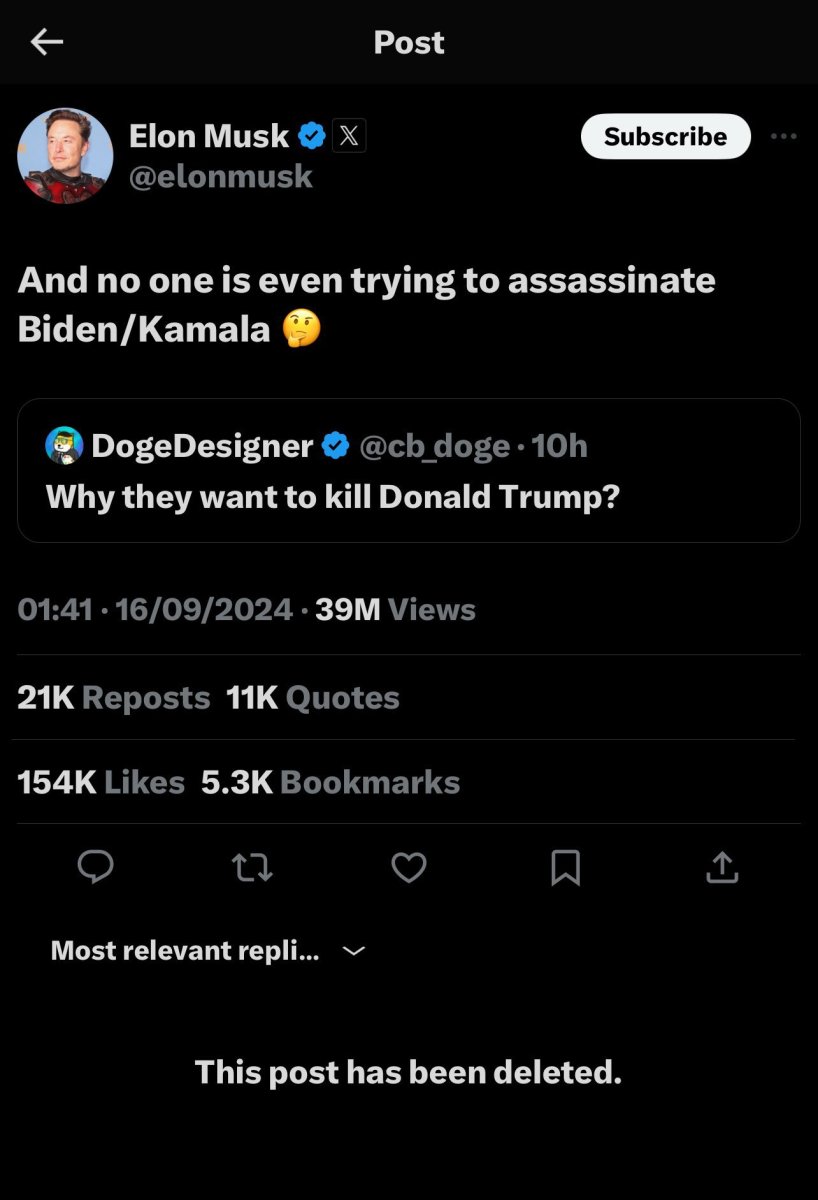Open the 21K Reposts list

[112, 697]
